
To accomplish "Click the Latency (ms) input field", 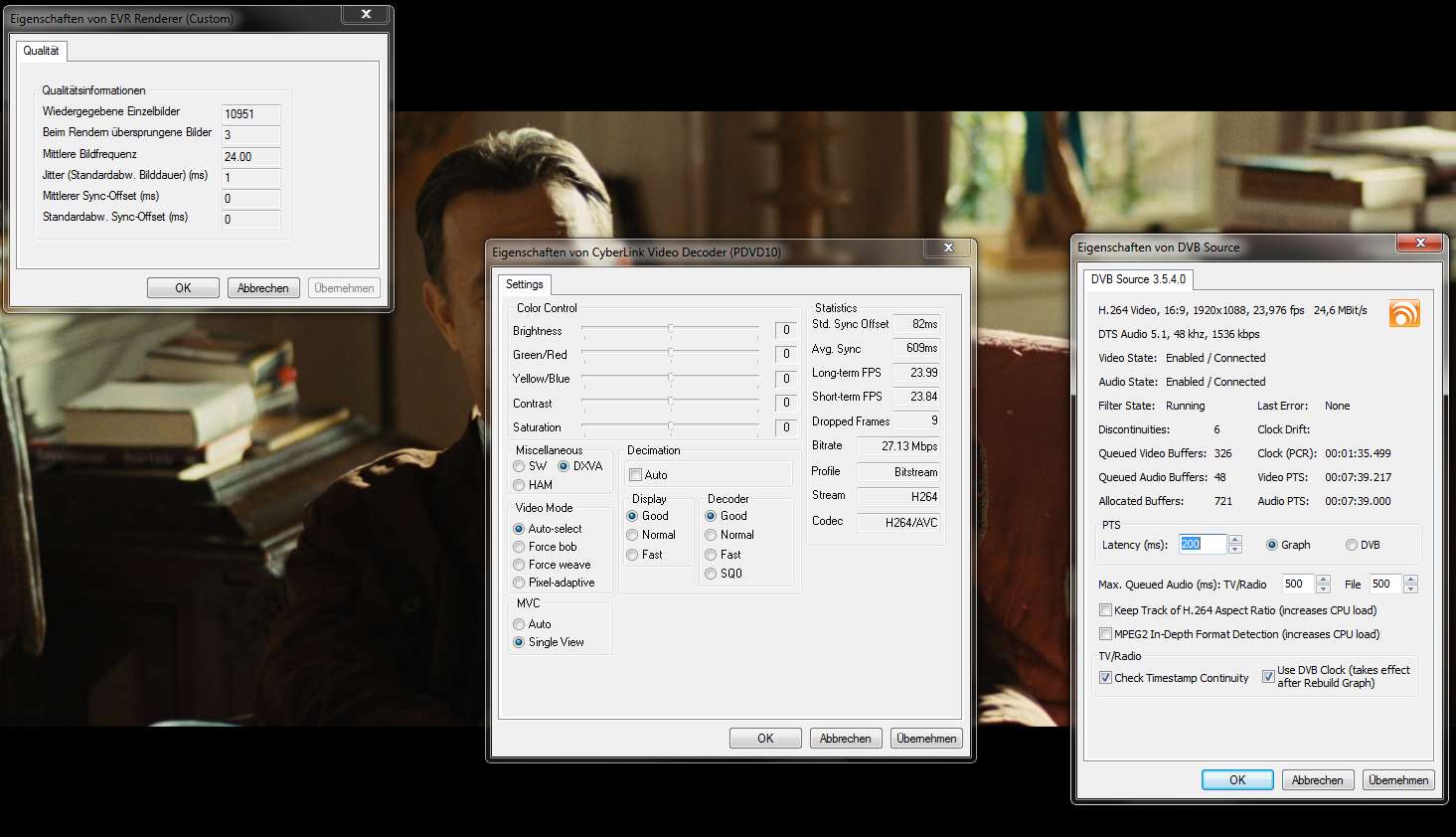I will coord(1202,545).
